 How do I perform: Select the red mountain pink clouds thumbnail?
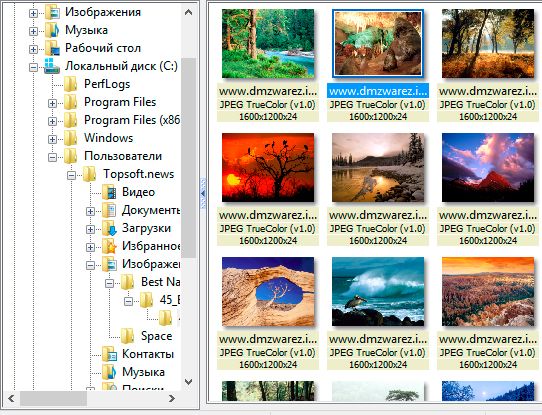pyautogui.click(x=488, y=168)
